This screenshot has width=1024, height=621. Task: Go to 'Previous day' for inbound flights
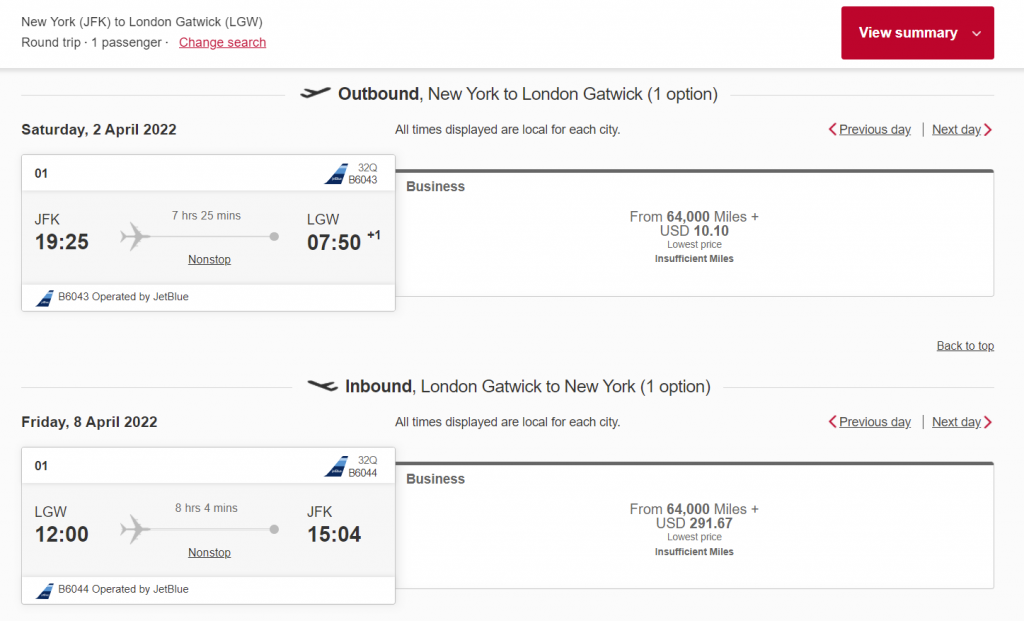pos(876,421)
